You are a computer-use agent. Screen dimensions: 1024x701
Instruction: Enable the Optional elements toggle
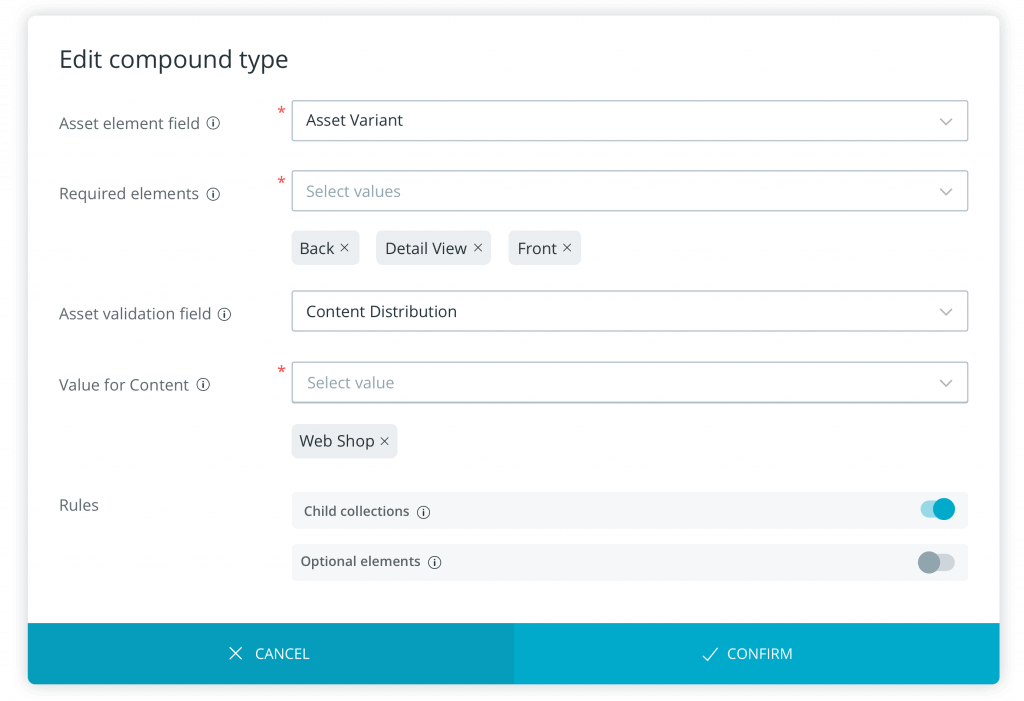[x=936, y=562]
